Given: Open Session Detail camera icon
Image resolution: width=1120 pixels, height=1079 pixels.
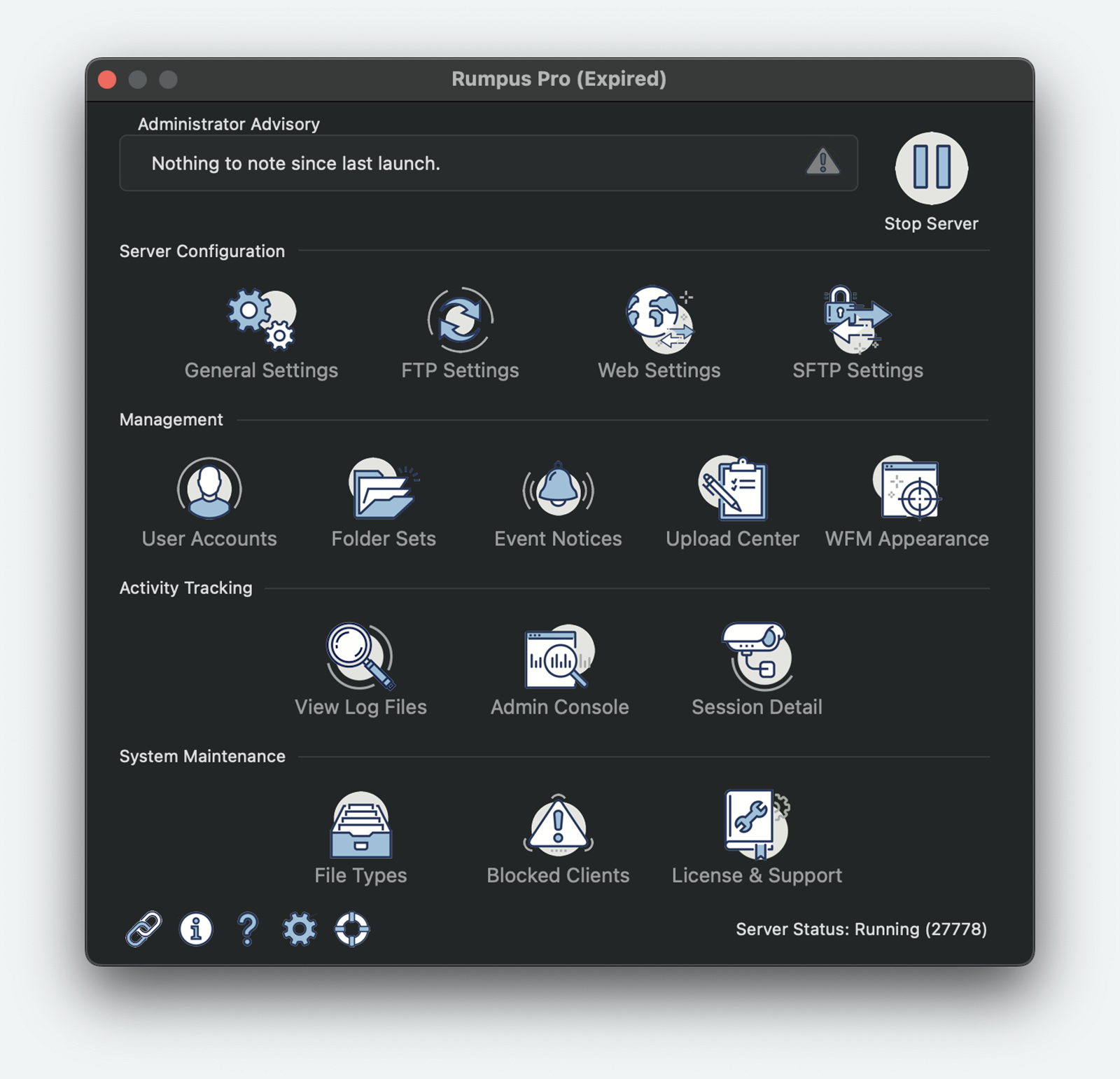Looking at the screenshot, I should click(757, 656).
